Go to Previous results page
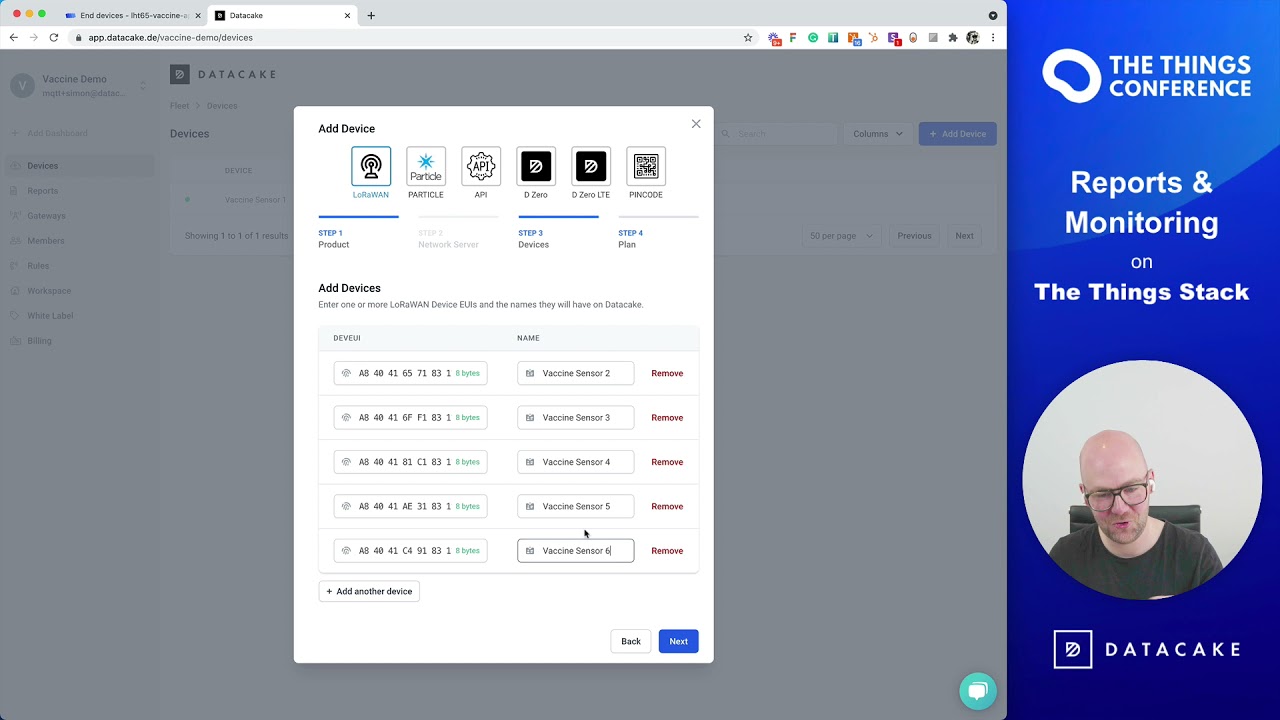This screenshot has height=720, width=1280. pos(914,236)
